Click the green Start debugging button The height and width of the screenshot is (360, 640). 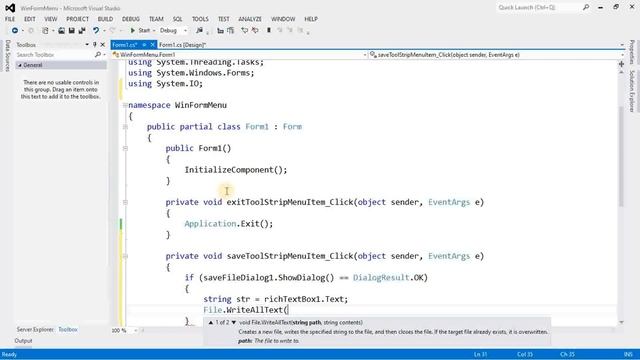pyautogui.click(x=140, y=31)
